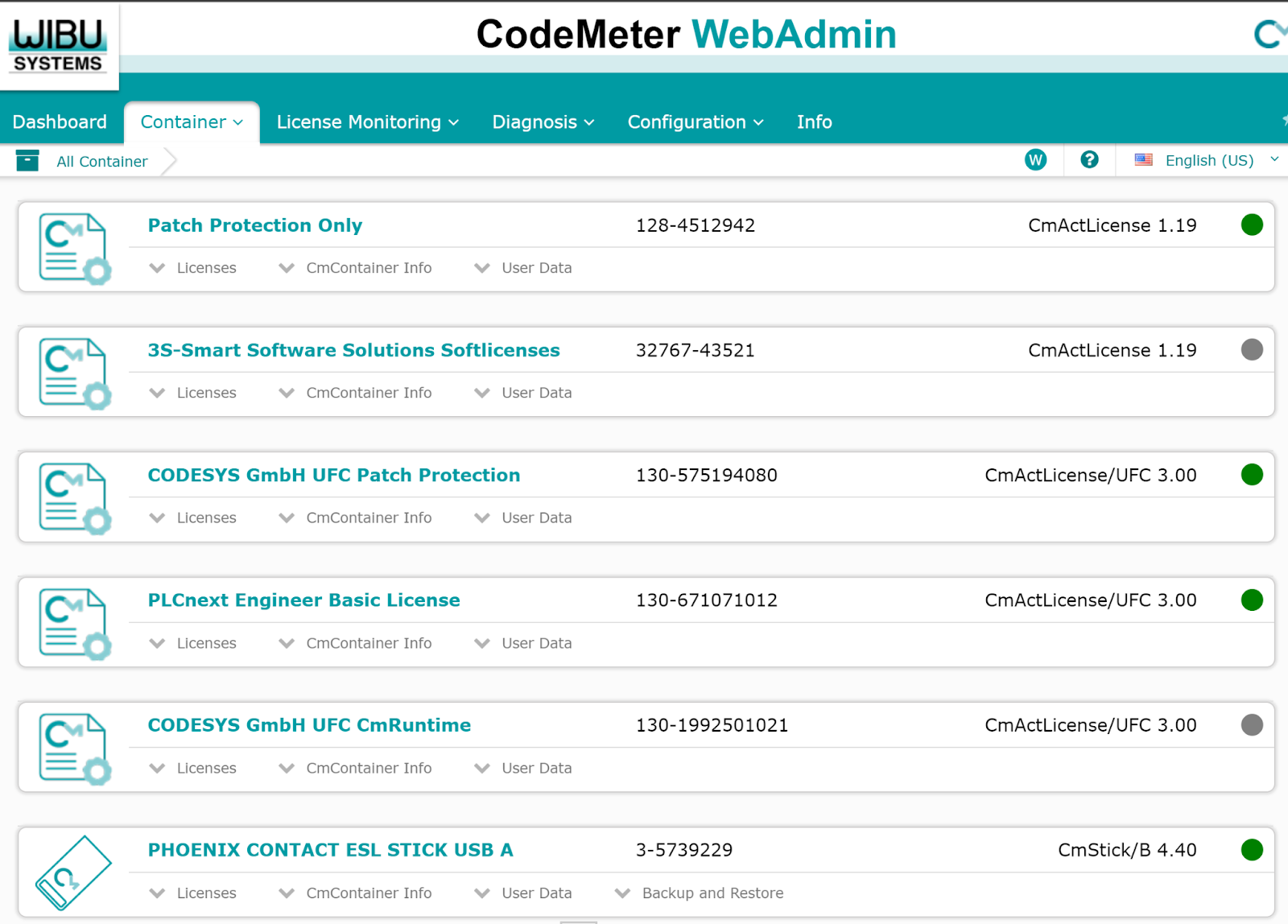Click serial number 130-671071012
Image resolution: width=1288 pixels, height=924 pixels.
pos(707,600)
